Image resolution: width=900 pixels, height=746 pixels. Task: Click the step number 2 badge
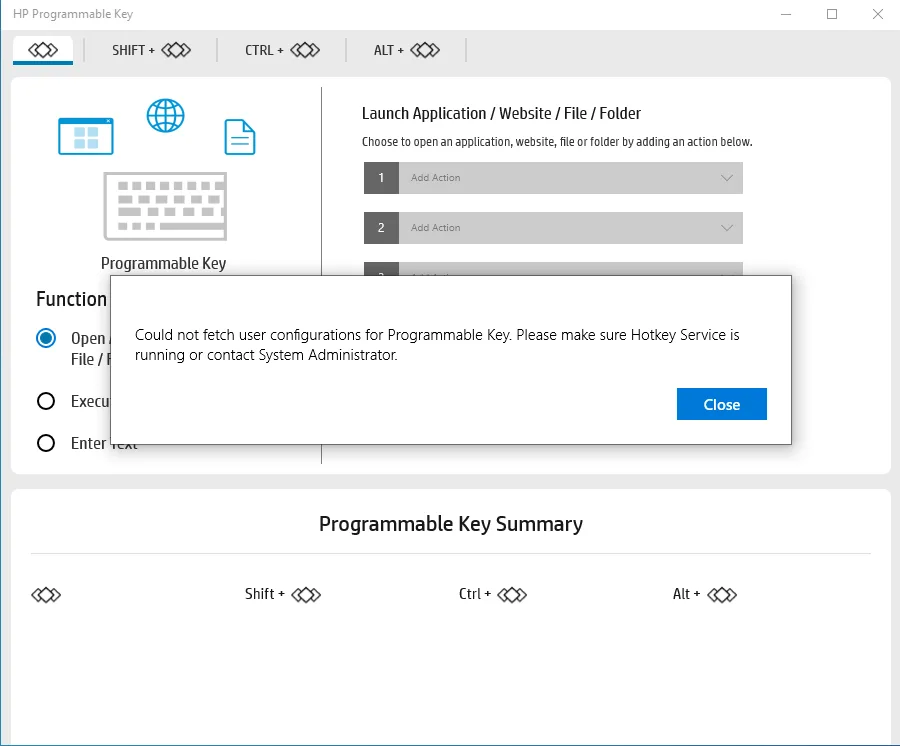click(381, 228)
